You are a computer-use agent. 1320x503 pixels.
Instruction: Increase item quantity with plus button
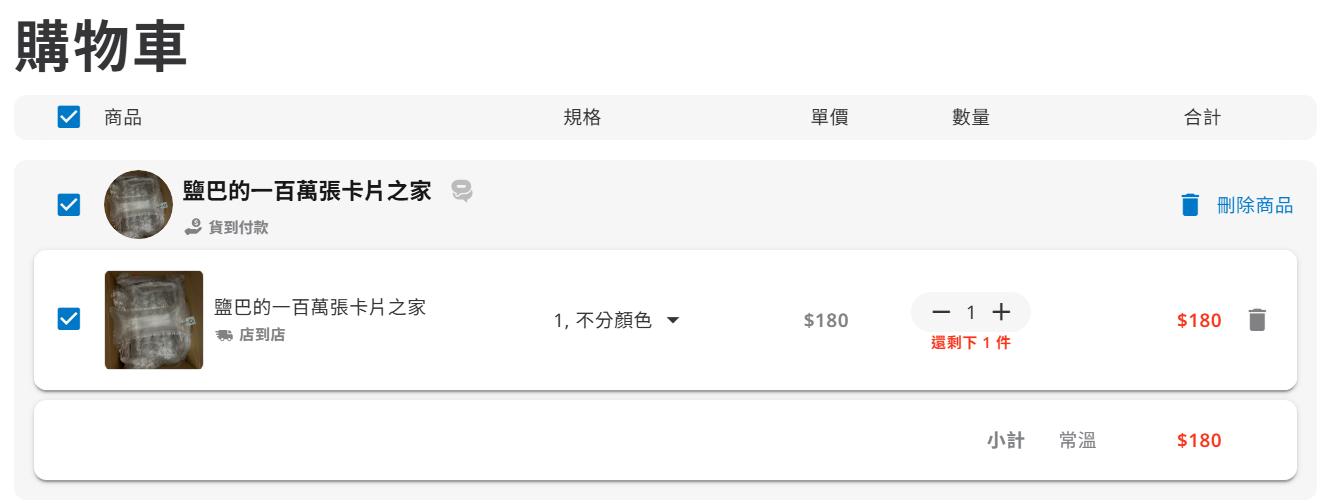1001,312
